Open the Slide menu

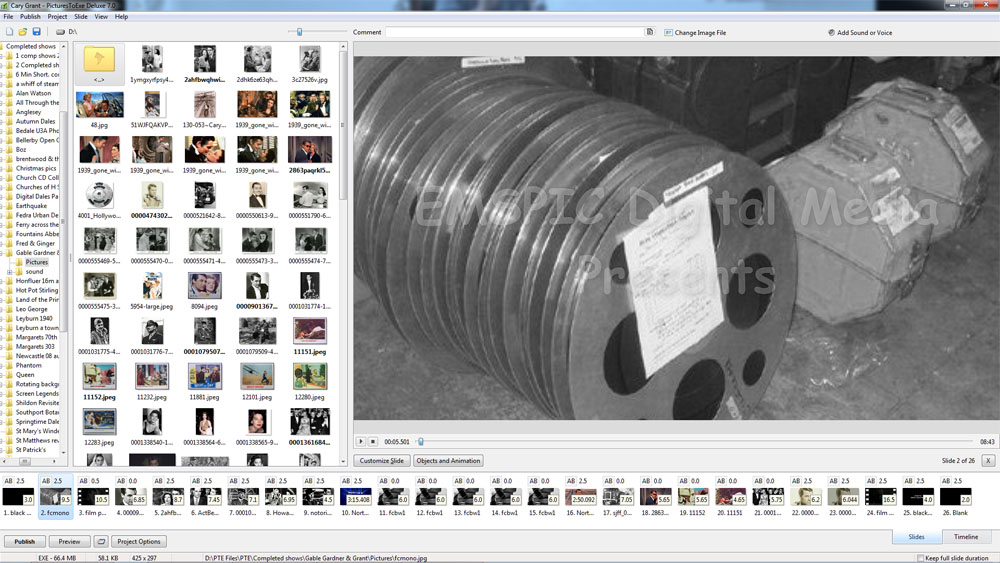81,17
